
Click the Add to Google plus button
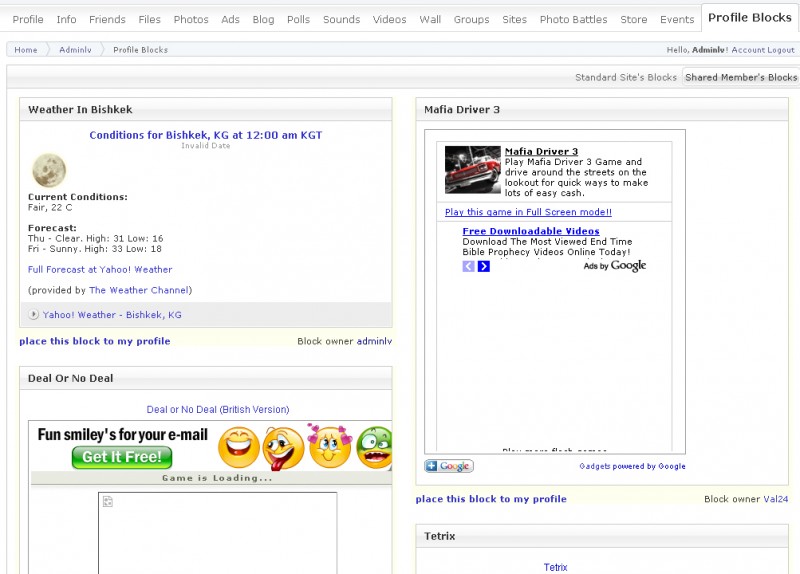449,466
